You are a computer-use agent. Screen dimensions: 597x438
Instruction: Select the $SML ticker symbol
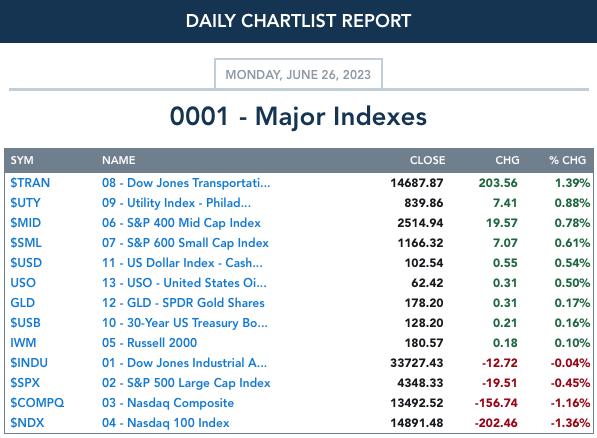pos(26,243)
